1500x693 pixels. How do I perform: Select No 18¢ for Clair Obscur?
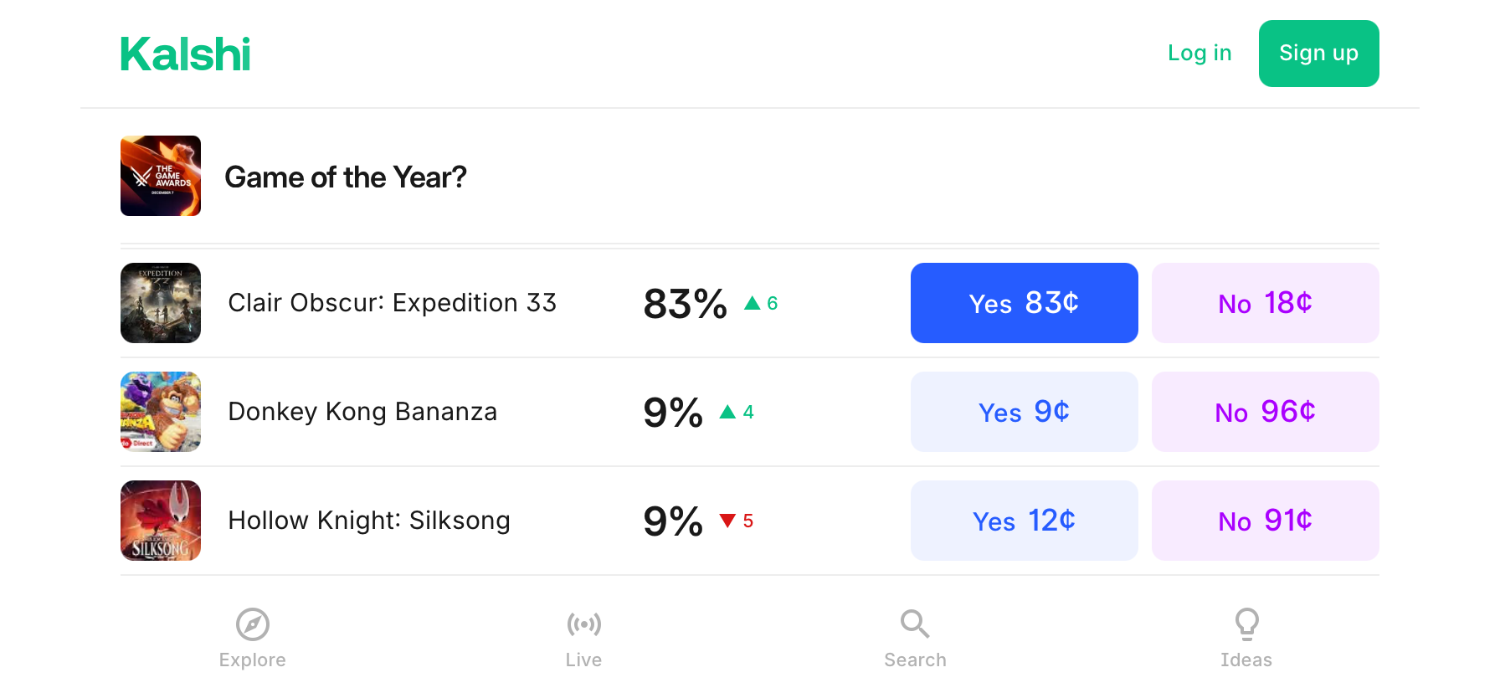point(1266,303)
